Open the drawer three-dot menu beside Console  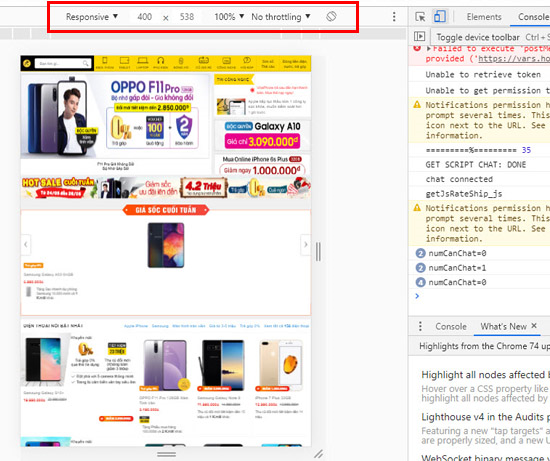[x=420, y=326]
